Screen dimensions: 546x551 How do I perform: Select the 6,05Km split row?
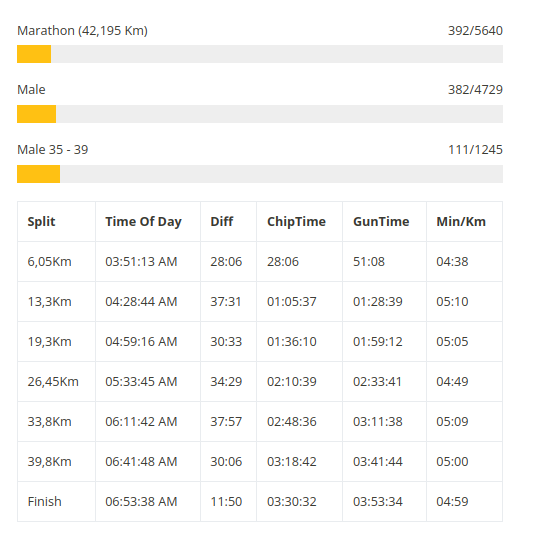pos(260,262)
